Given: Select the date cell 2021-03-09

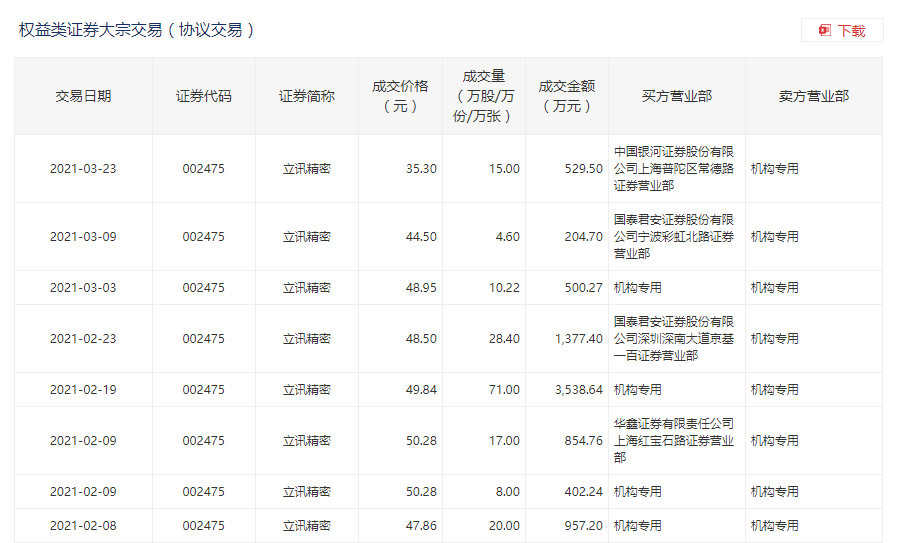Looking at the screenshot, I should pyautogui.click(x=83, y=237).
